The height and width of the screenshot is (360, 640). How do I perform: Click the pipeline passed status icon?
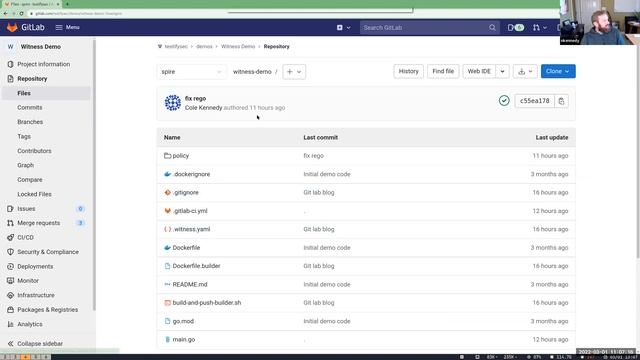(504, 100)
